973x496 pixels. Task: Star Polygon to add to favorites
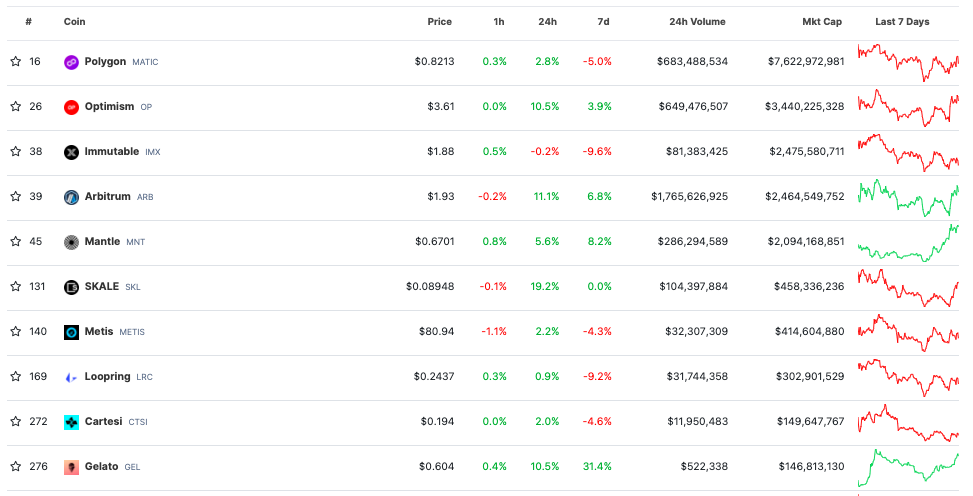tap(15, 62)
